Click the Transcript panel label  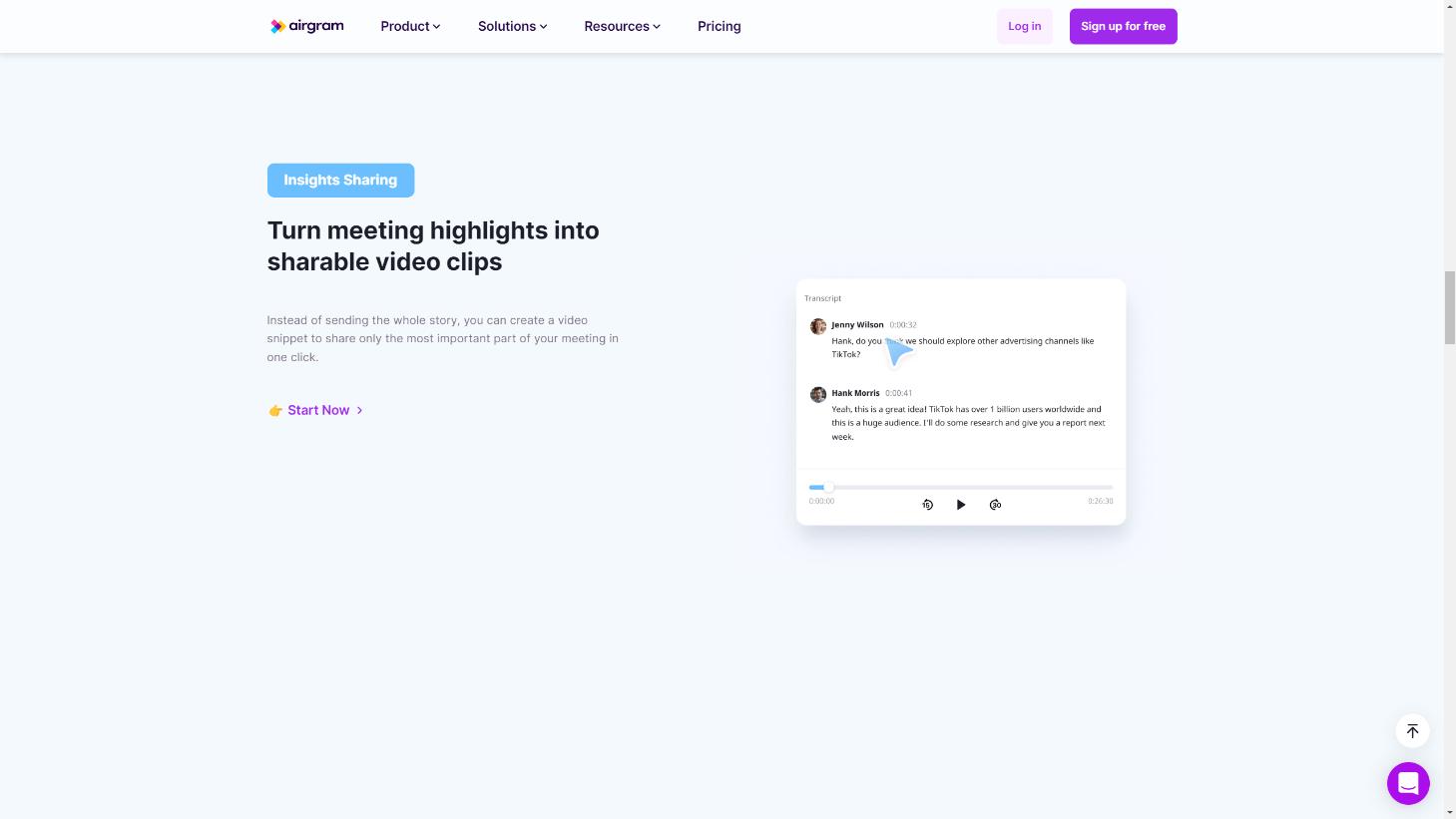tap(822, 298)
